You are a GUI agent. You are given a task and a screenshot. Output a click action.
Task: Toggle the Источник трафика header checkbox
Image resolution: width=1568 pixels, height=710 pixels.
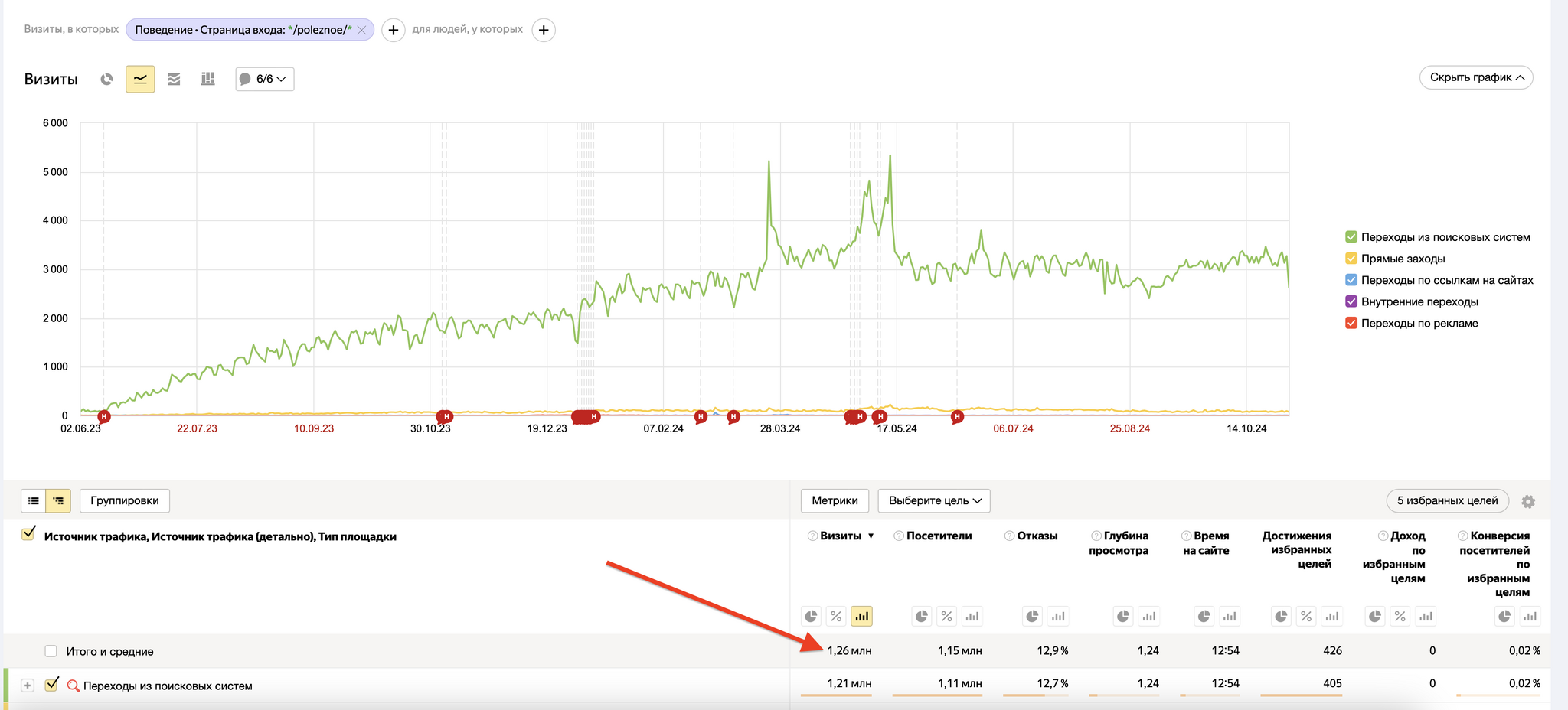click(x=28, y=534)
